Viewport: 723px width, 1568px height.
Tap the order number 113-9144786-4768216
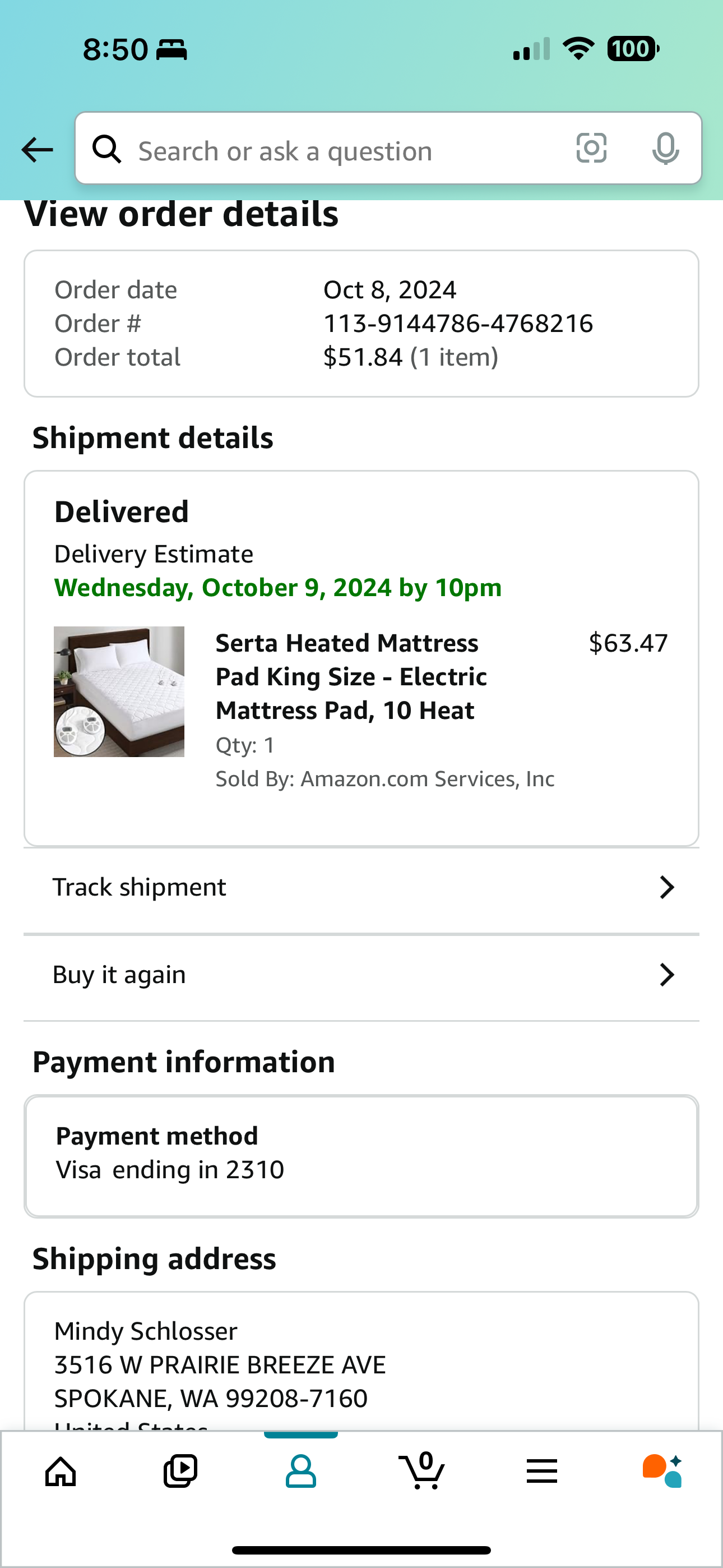point(458,324)
